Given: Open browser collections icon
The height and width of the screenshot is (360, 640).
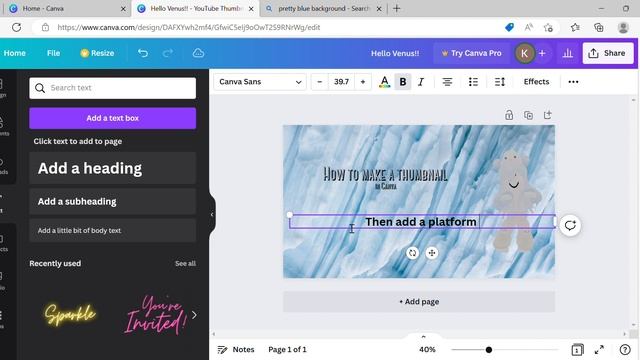Looking at the screenshot, I should pos(599,27).
